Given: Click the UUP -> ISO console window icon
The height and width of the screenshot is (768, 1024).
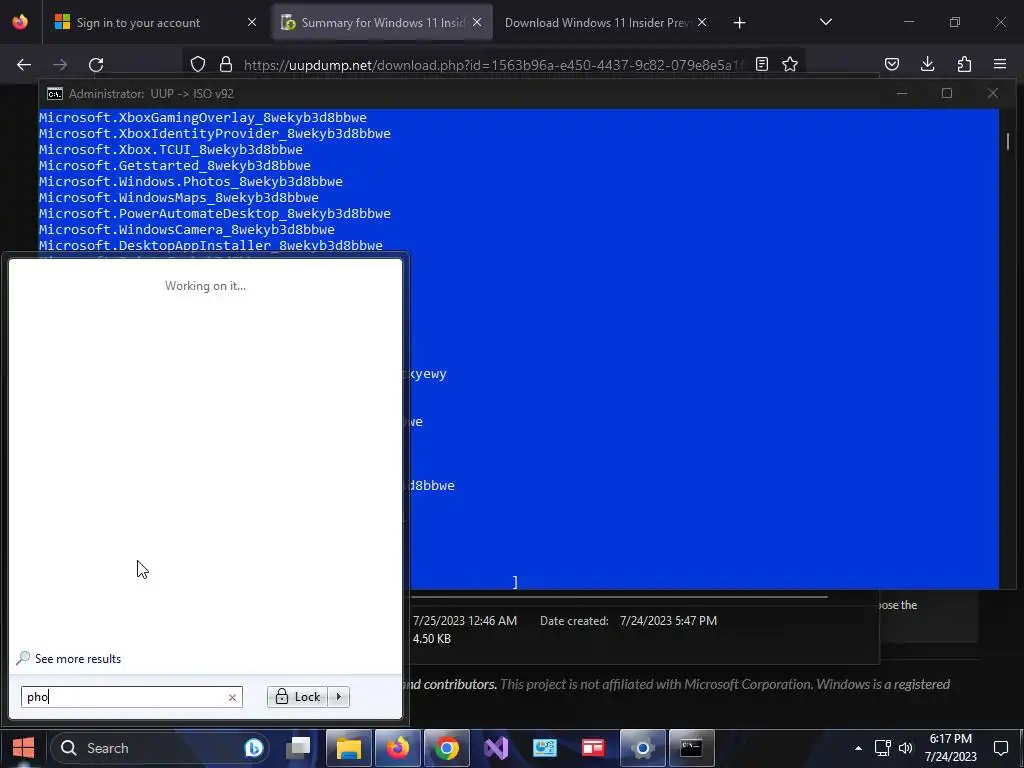Looking at the screenshot, I should click(x=55, y=94).
